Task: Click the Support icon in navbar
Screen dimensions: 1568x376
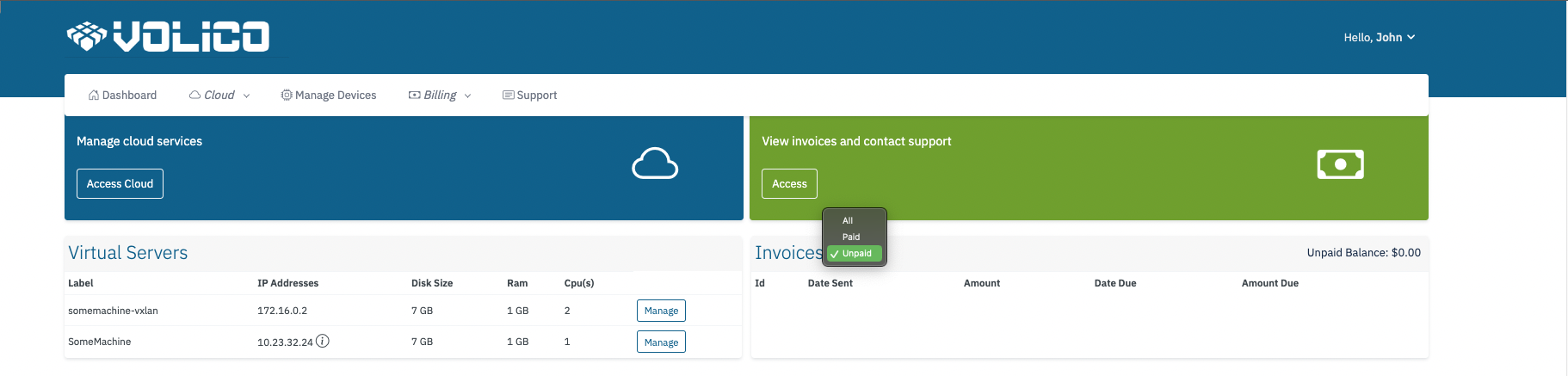Action: (508, 96)
